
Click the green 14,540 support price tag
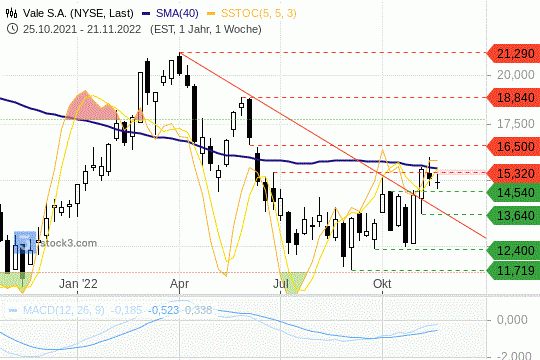click(513, 192)
